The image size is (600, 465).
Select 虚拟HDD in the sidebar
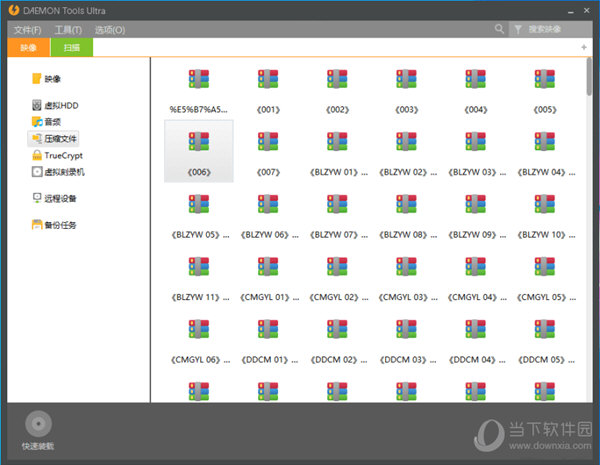point(55,105)
